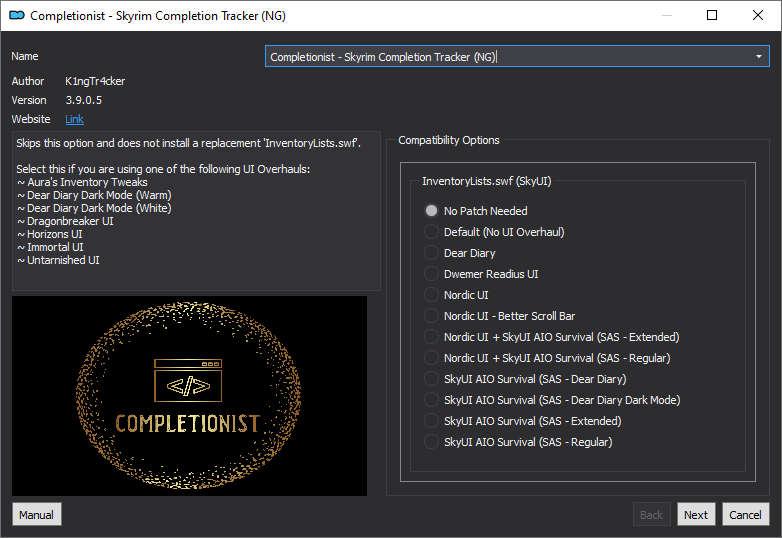Maximize the installer window
The image size is (782, 538).
pos(712,15)
